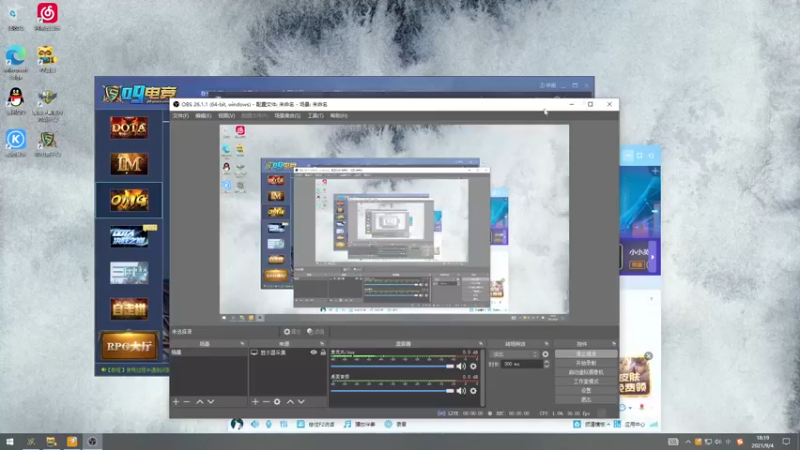This screenshot has height=450, width=800.
Task: Click the audio mixer vertical scrollbar
Action: pyautogui.click(x=482, y=378)
